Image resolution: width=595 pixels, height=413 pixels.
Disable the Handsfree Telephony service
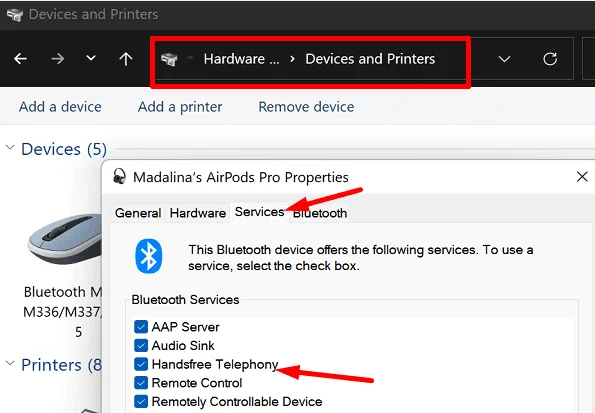[141, 364]
